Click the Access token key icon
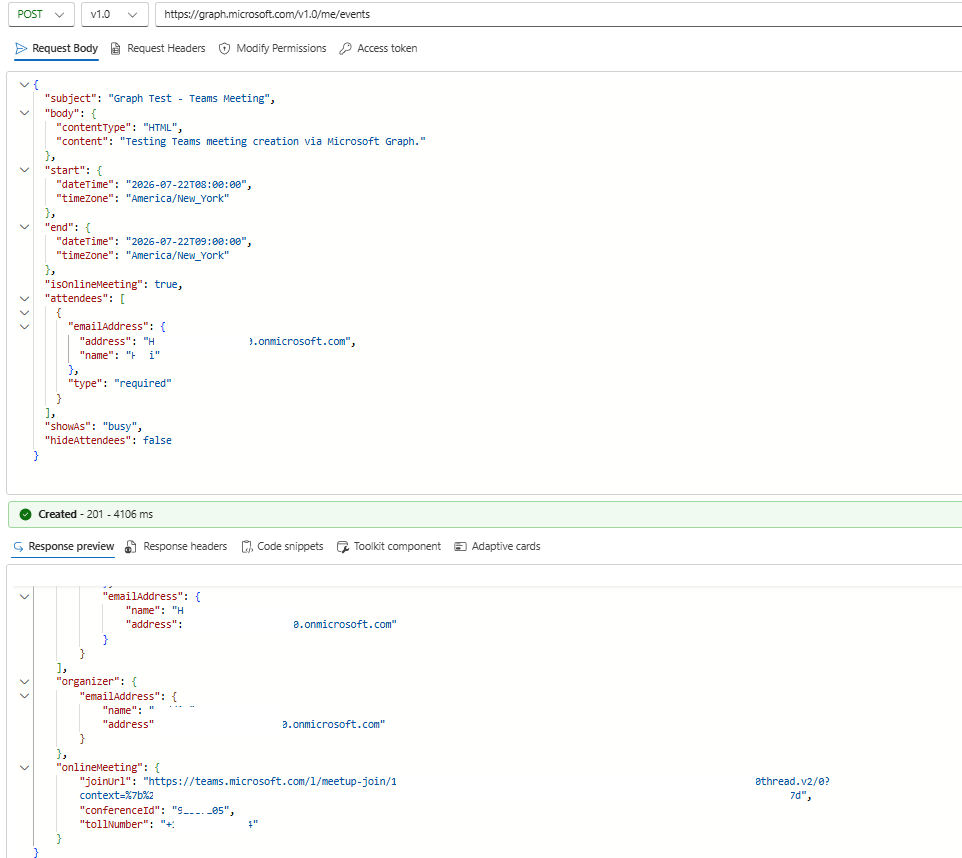Image resolution: width=962 pixels, height=858 pixels. (x=345, y=48)
